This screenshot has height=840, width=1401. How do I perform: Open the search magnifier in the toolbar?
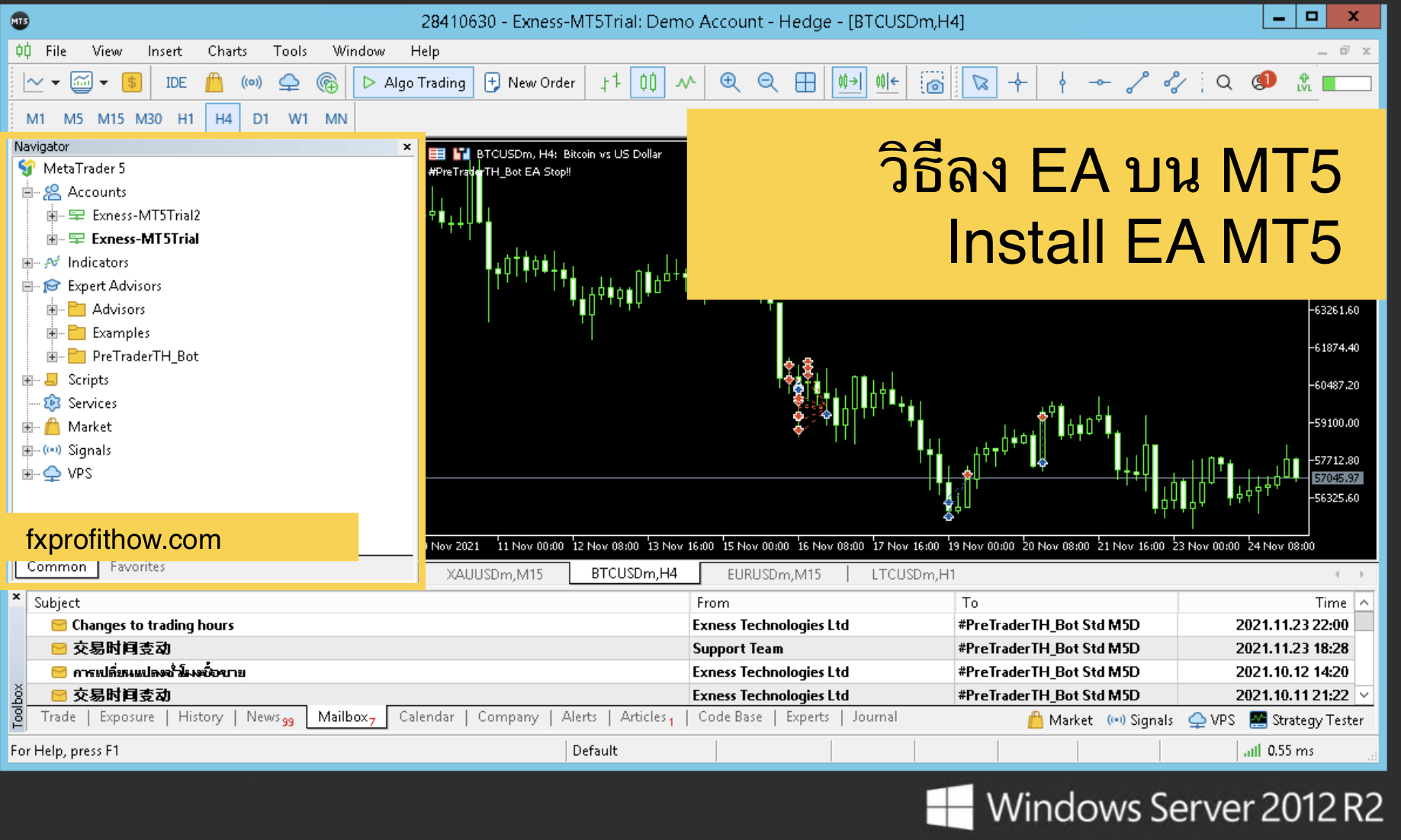tap(1224, 82)
